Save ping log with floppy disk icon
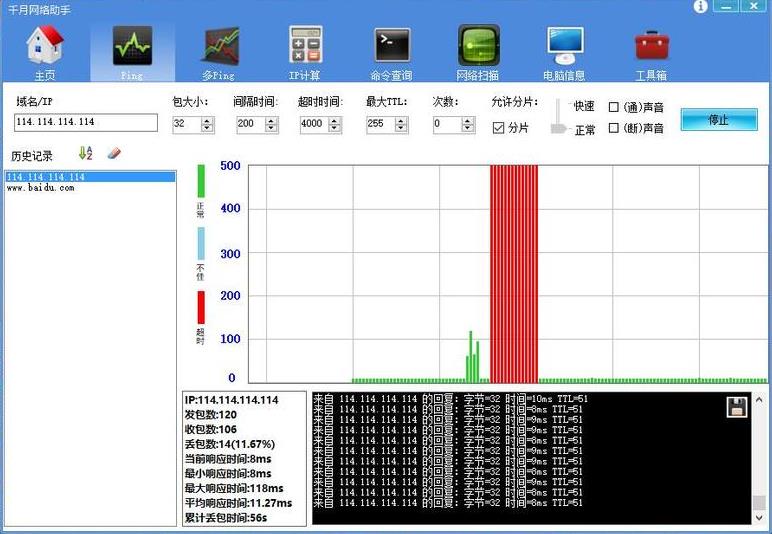 coord(737,406)
